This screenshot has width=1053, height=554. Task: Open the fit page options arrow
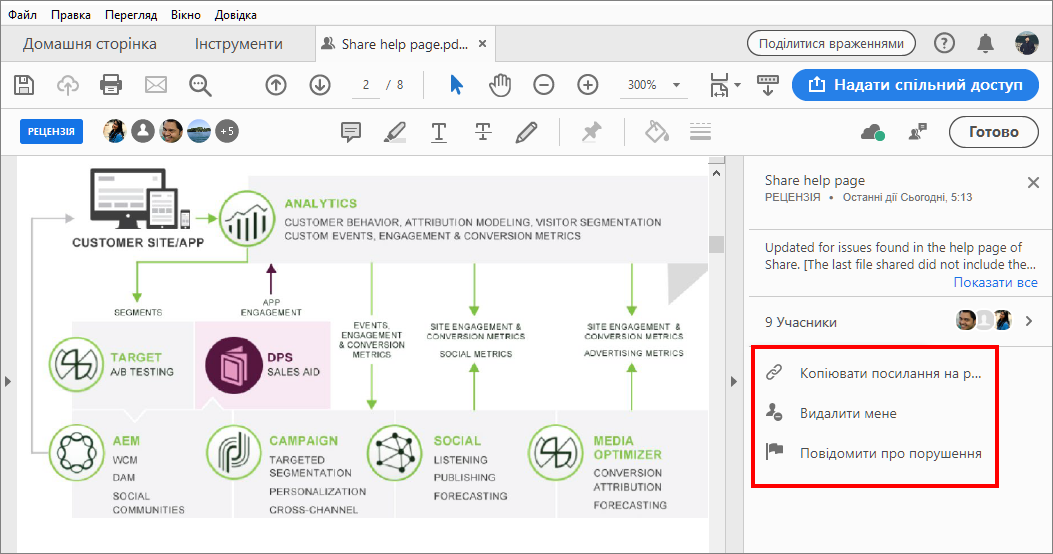pyautogui.click(x=737, y=85)
